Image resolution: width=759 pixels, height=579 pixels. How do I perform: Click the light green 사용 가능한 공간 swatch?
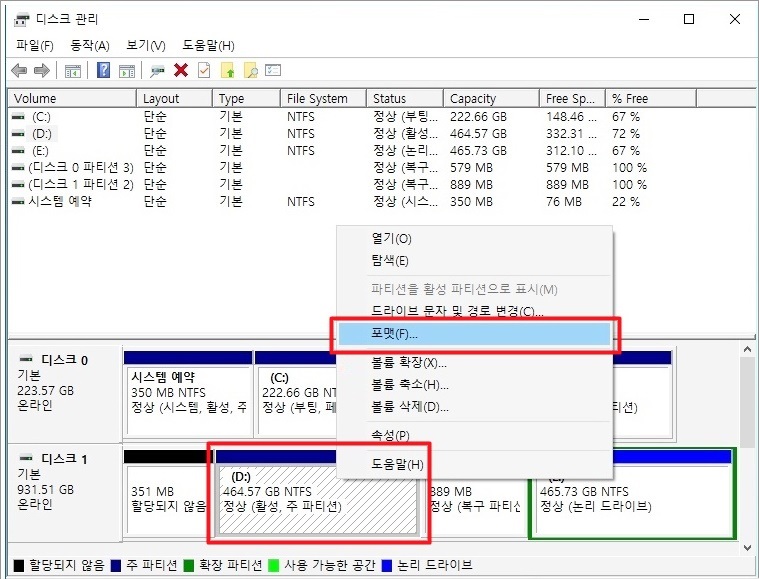[274, 565]
